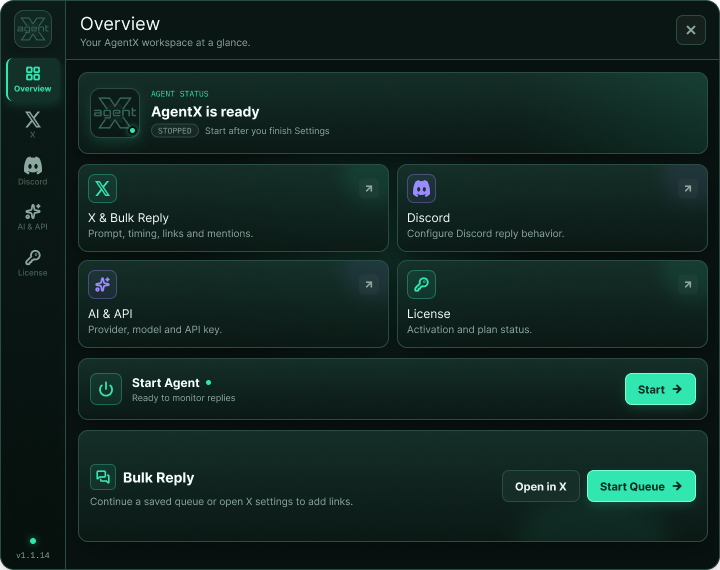This screenshot has width=720, height=570.
Task: Click the green dot next to Start Agent
Action: coord(208,382)
